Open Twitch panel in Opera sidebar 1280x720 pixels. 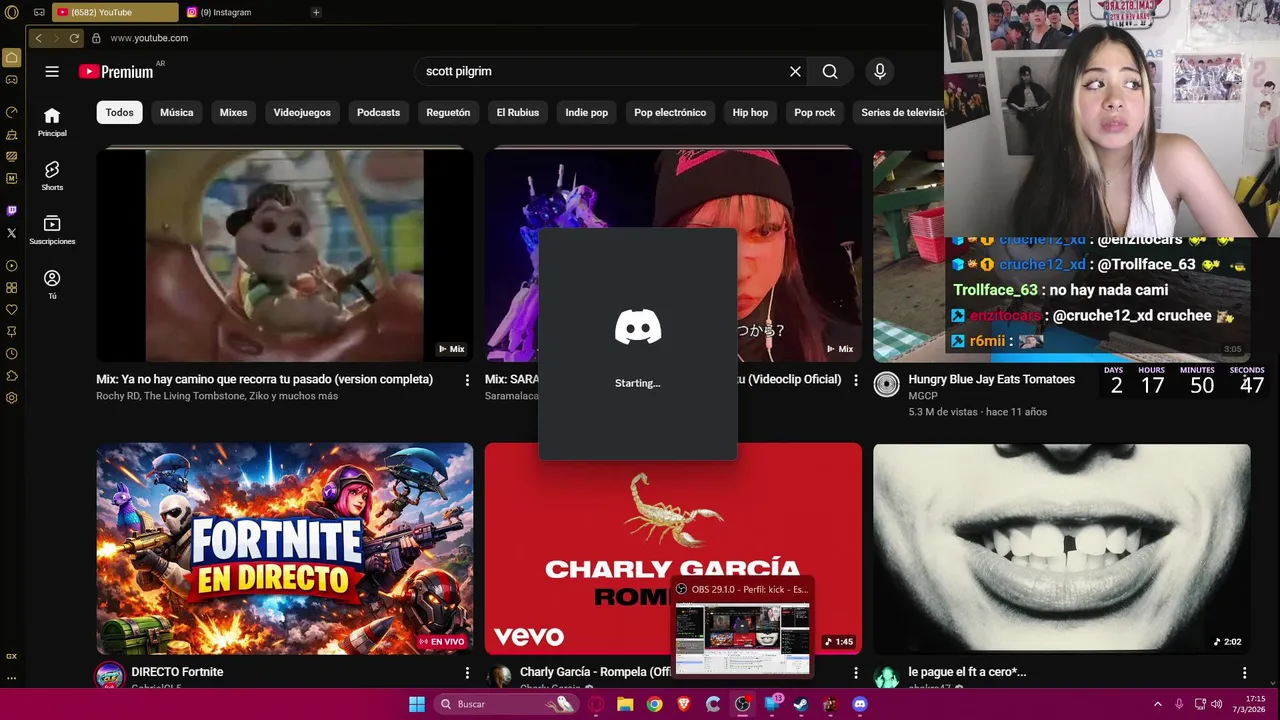[12, 211]
